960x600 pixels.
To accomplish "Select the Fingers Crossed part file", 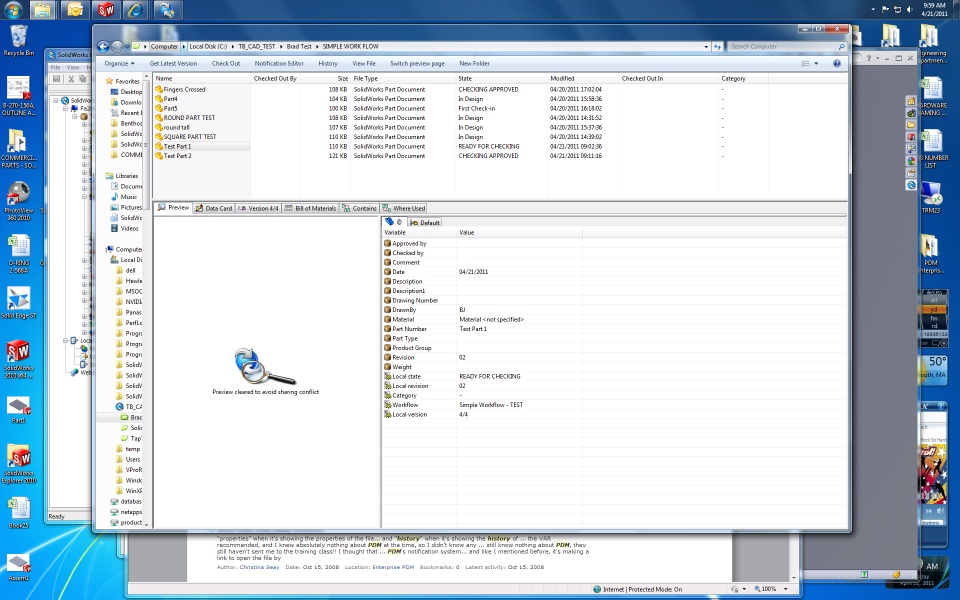I will (184, 89).
